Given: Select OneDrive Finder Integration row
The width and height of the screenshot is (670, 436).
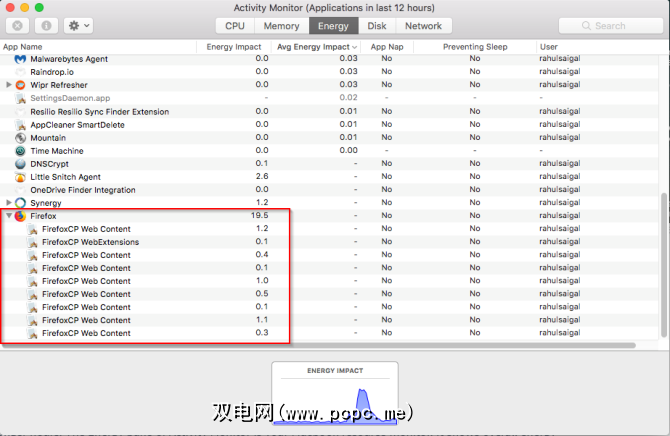Looking at the screenshot, I should coord(329,190).
